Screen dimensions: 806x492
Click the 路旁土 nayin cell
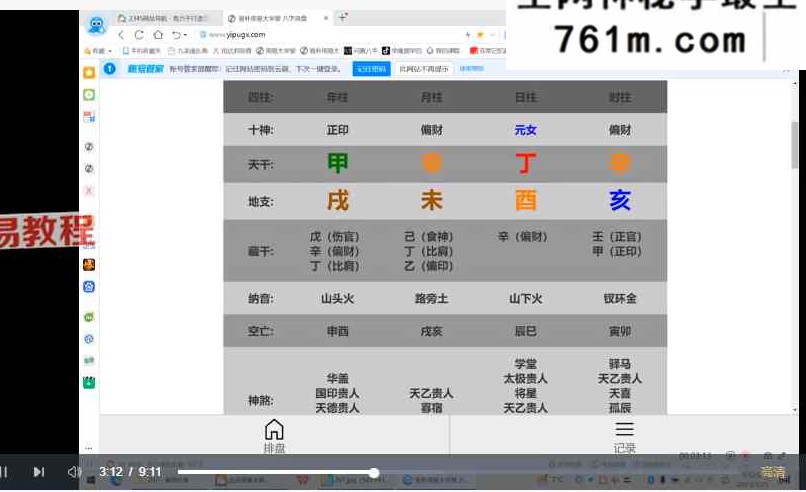pos(432,299)
